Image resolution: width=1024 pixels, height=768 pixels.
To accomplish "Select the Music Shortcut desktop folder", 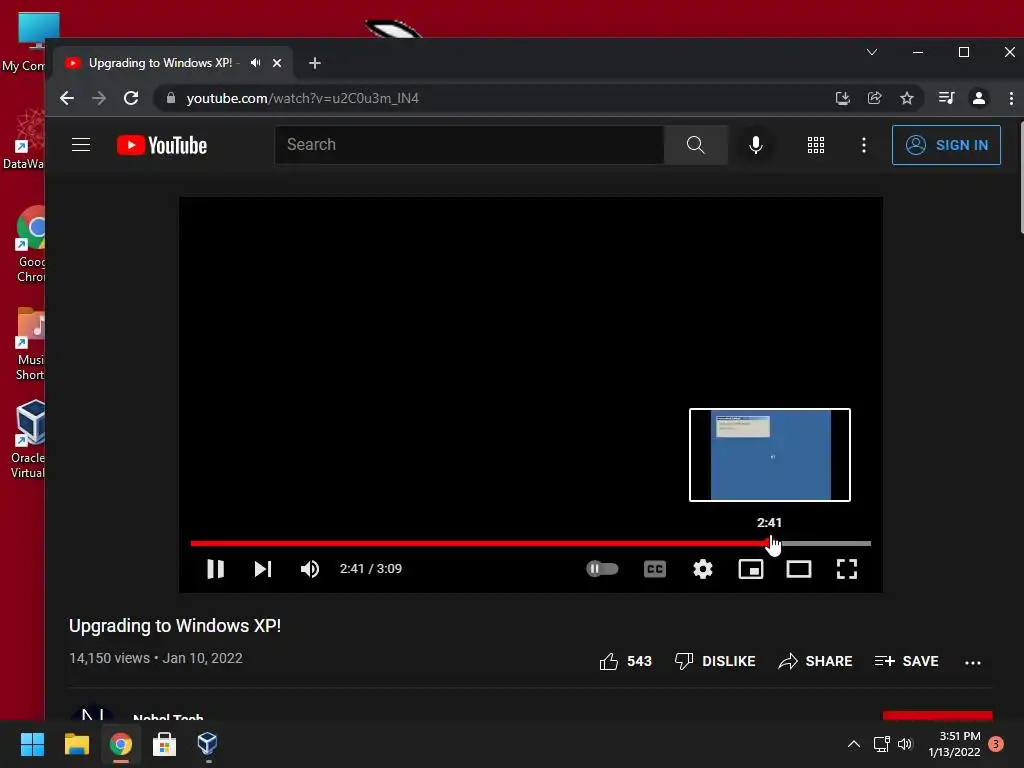I will tap(30, 344).
